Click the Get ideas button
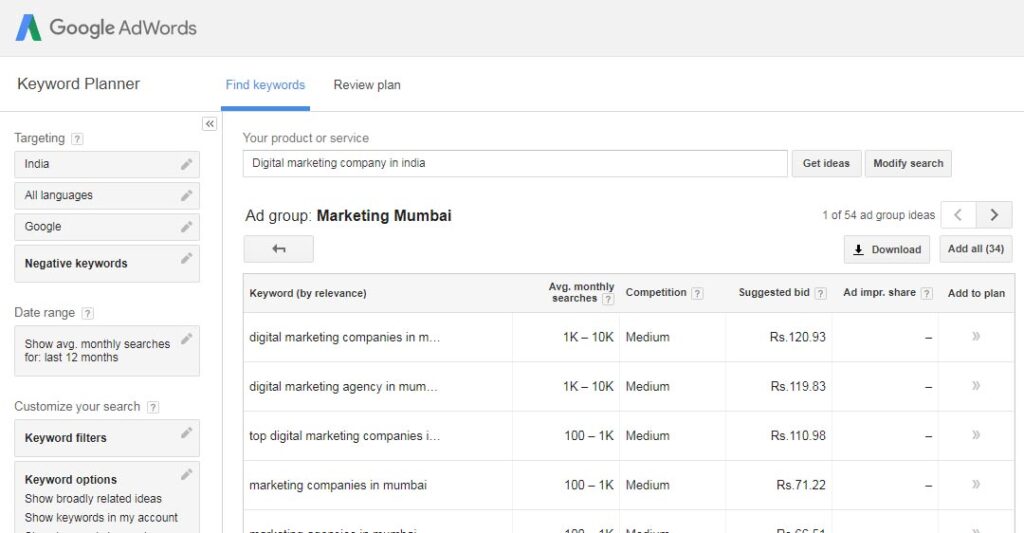Screen dimensions: 1024x533 click(826, 163)
